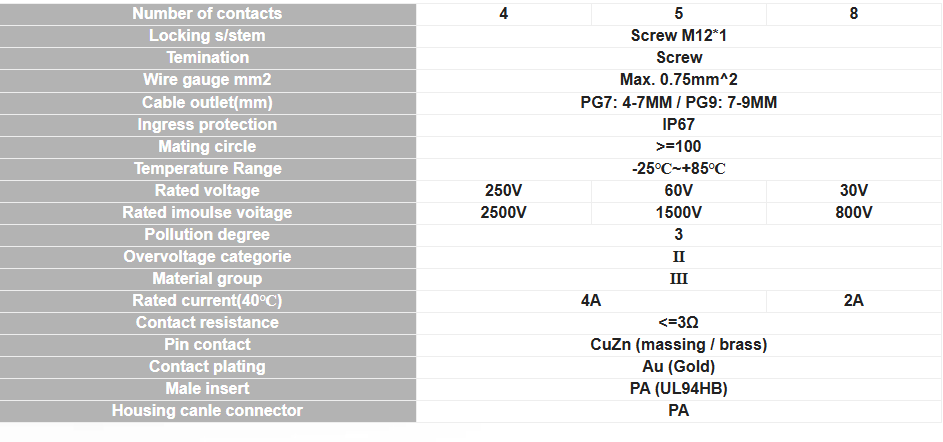This screenshot has width=943, height=442.
Task: Click the PG7/PG9 cable outlet value
Action: [x=678, y=103]
